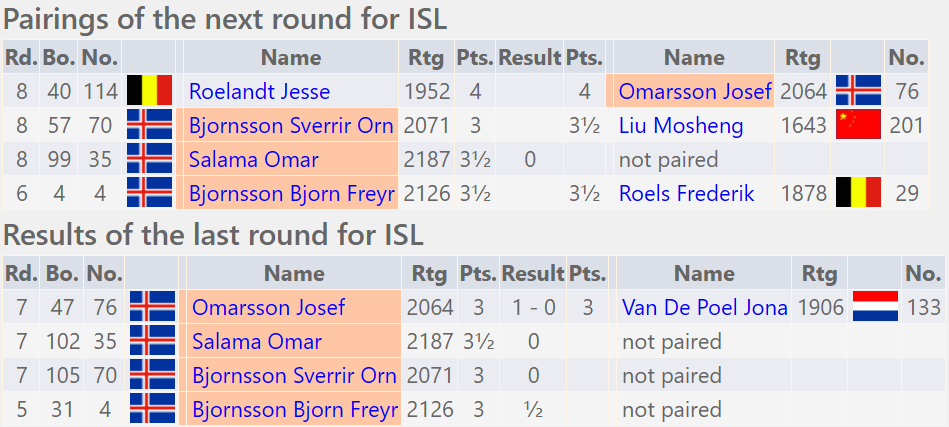Click the Belgian flag beside Roels Frederik
The height and width of the screenshot is (427, 949).
(x=858, y=193)
